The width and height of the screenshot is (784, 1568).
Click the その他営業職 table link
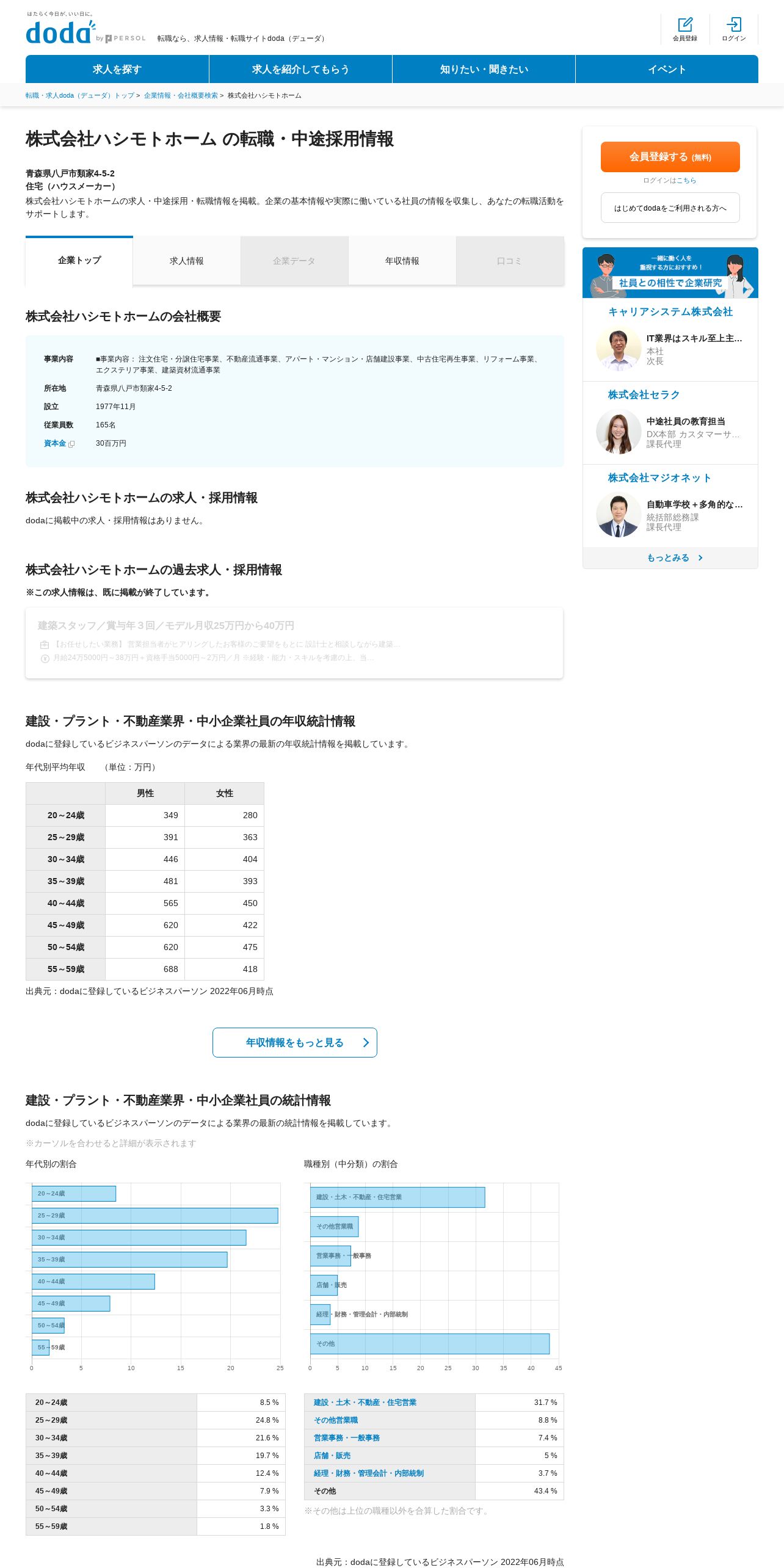(x=336, y=1420)
